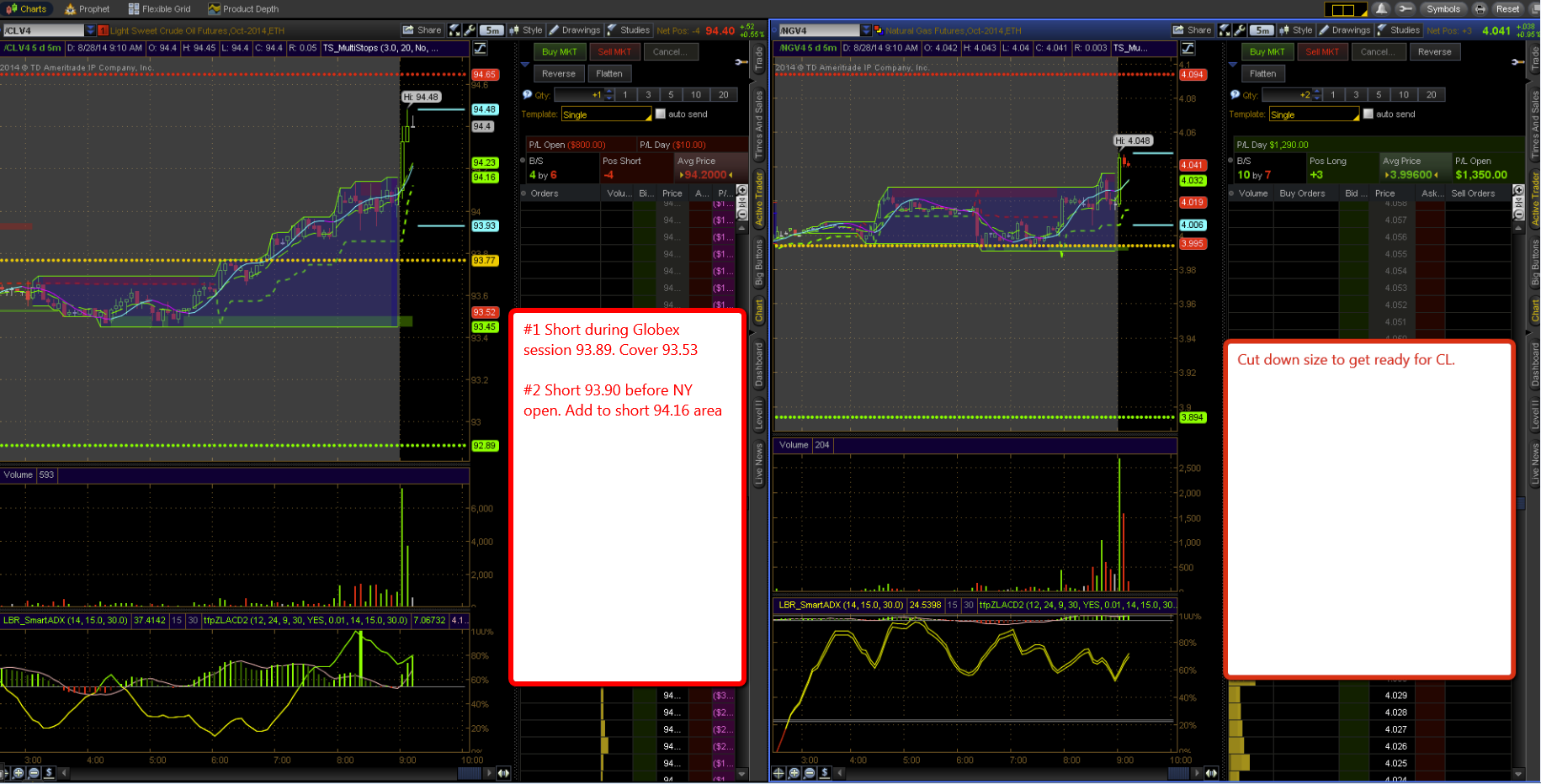The height and width of the screenshot is (784, 1541).
Task: Click the Symbols button
Action: point(1443,8)
